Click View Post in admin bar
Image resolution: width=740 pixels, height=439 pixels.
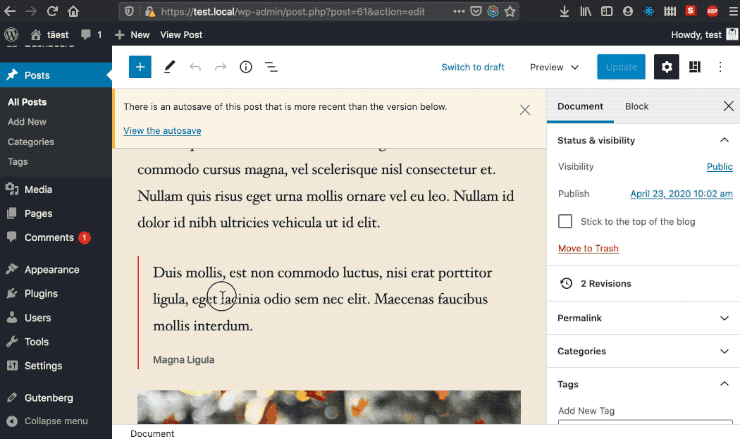coord(181,34)
